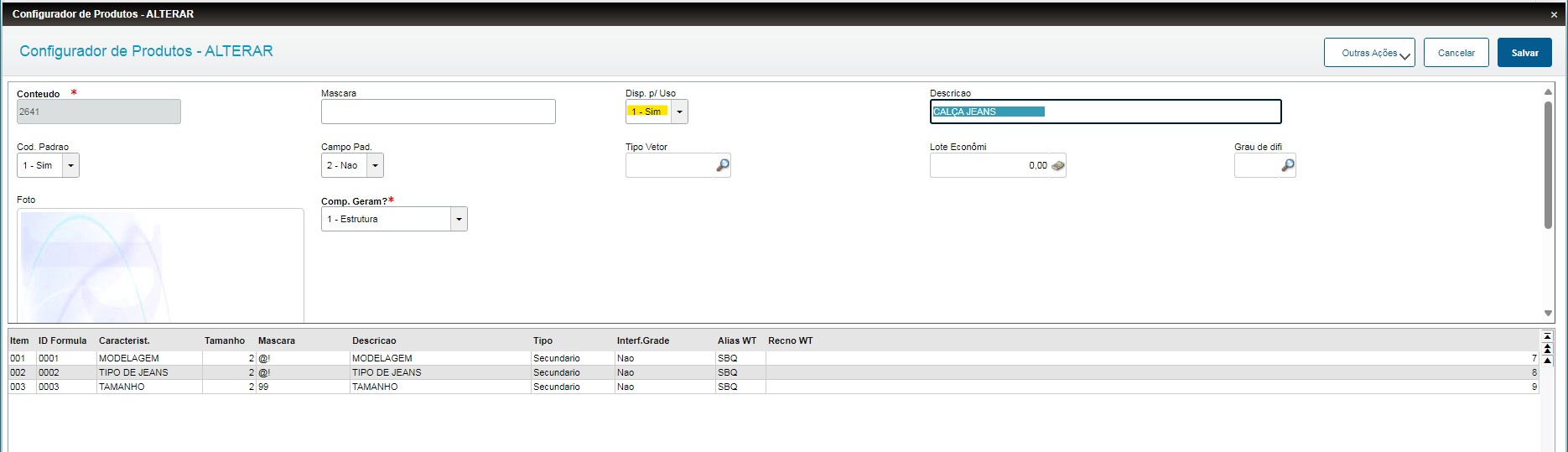The height and width of the screenshot is (452, 1568).
Task: Click MODELAGEM in the Caracterist. column
Action: 149,358
